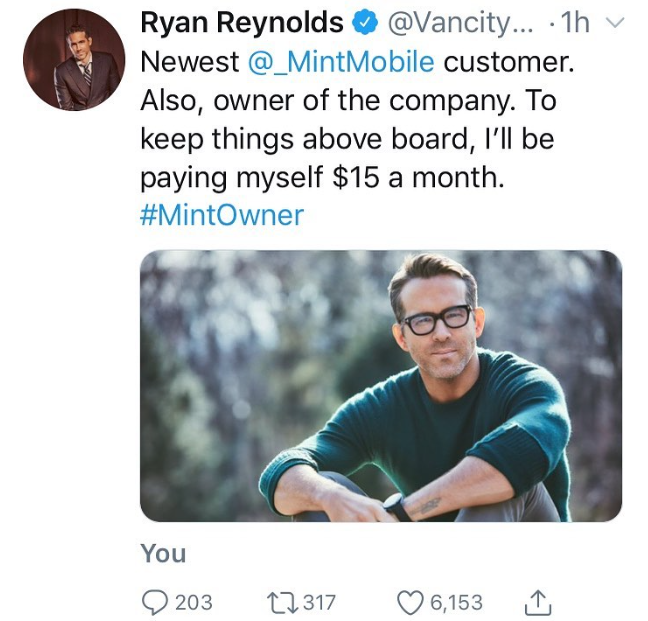
Task: Click the 317 retweets count
Action: [319, 602]
